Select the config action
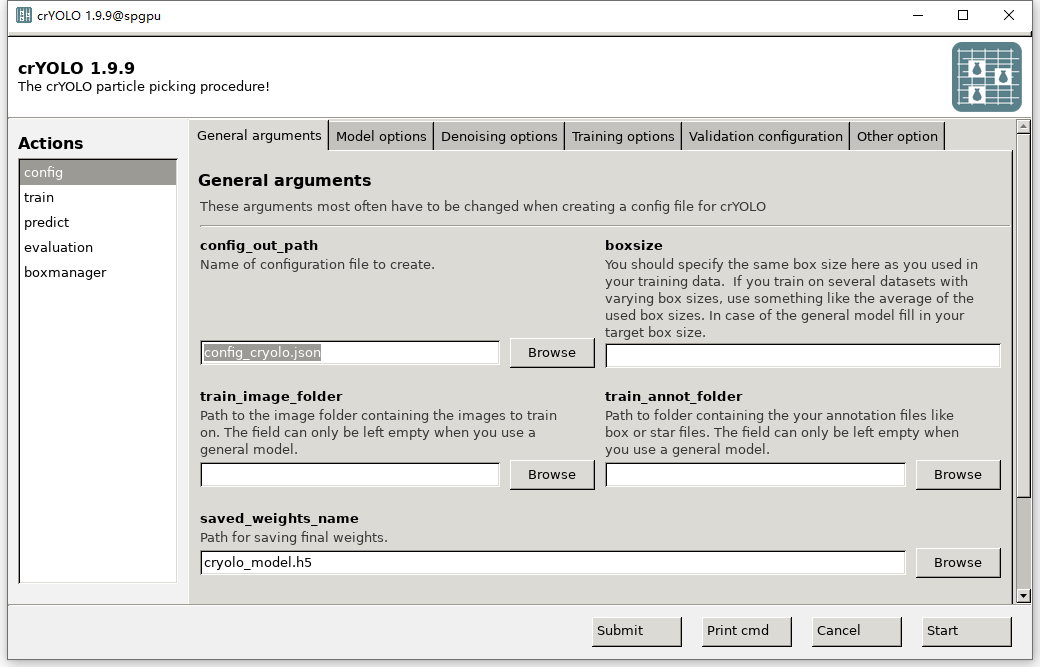The image size is (1040, 667). (x=98, y=172)
